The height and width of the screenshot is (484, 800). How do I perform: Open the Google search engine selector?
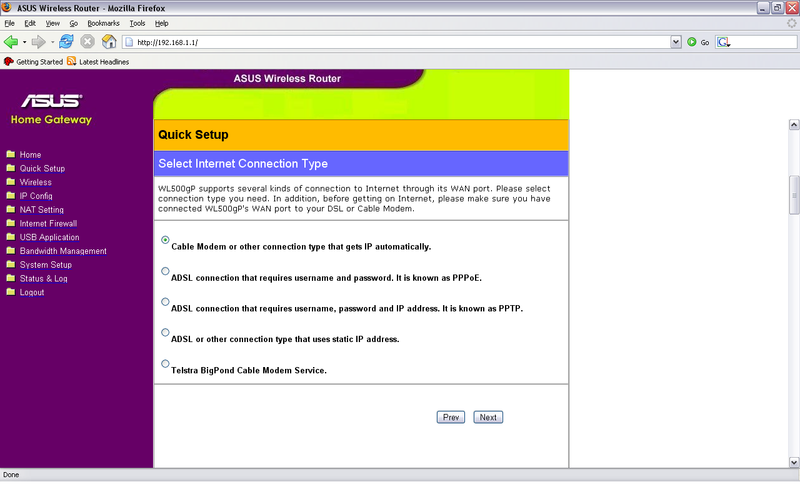click(x=723, y=42)
